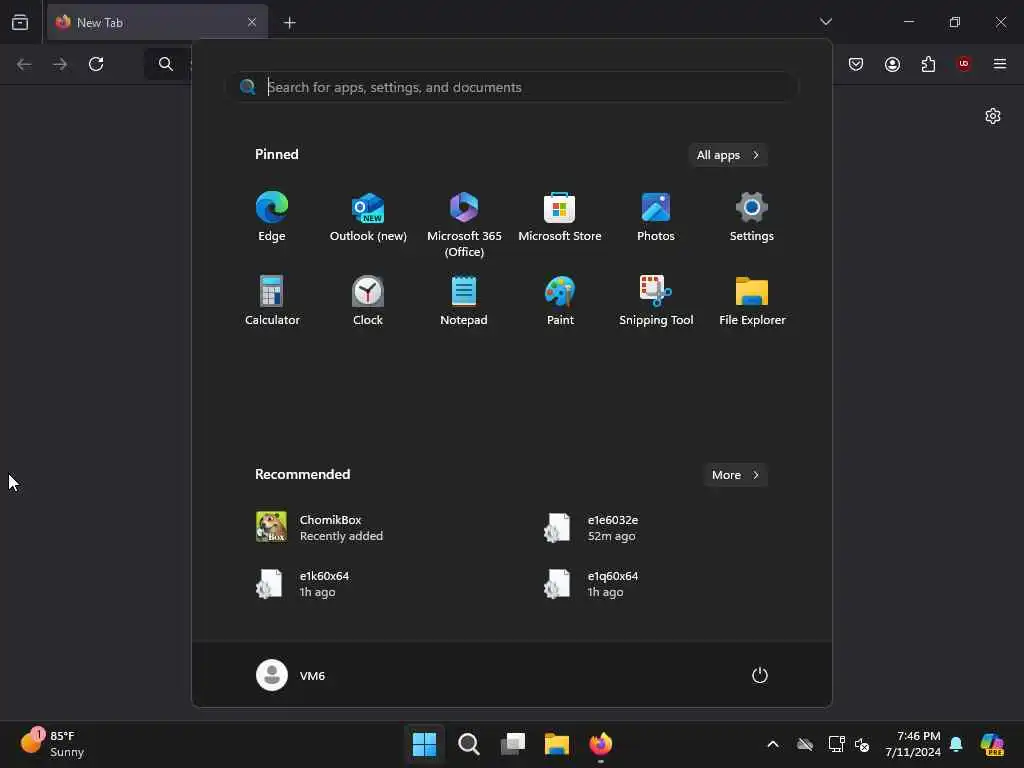Open Firefox View recent browsing icon
This screenshot has width=1024, height=768.
[x=20, y=23]
